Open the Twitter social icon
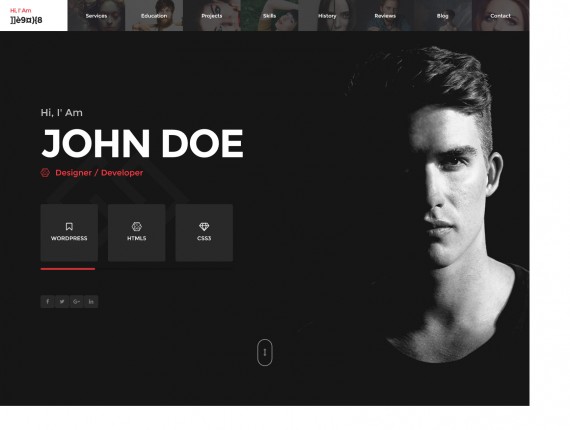This screenshot has height=430, width=570. tap(62, 301)
